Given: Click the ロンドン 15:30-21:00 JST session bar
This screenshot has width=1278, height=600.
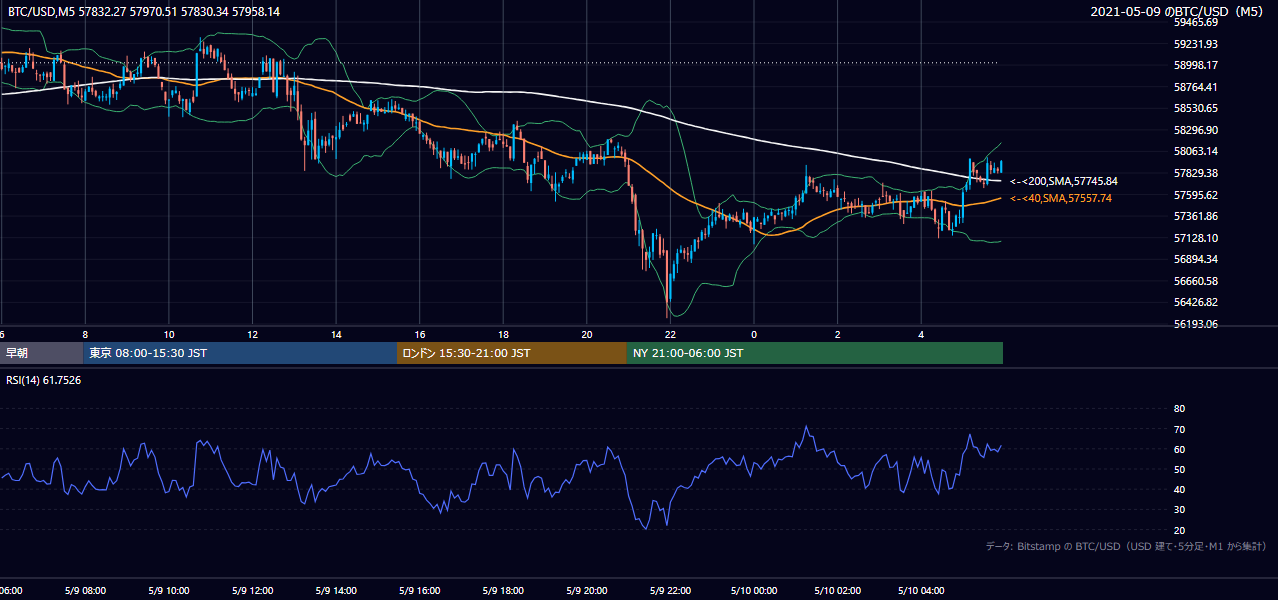Looking at the screenshot, I should 512,353.
